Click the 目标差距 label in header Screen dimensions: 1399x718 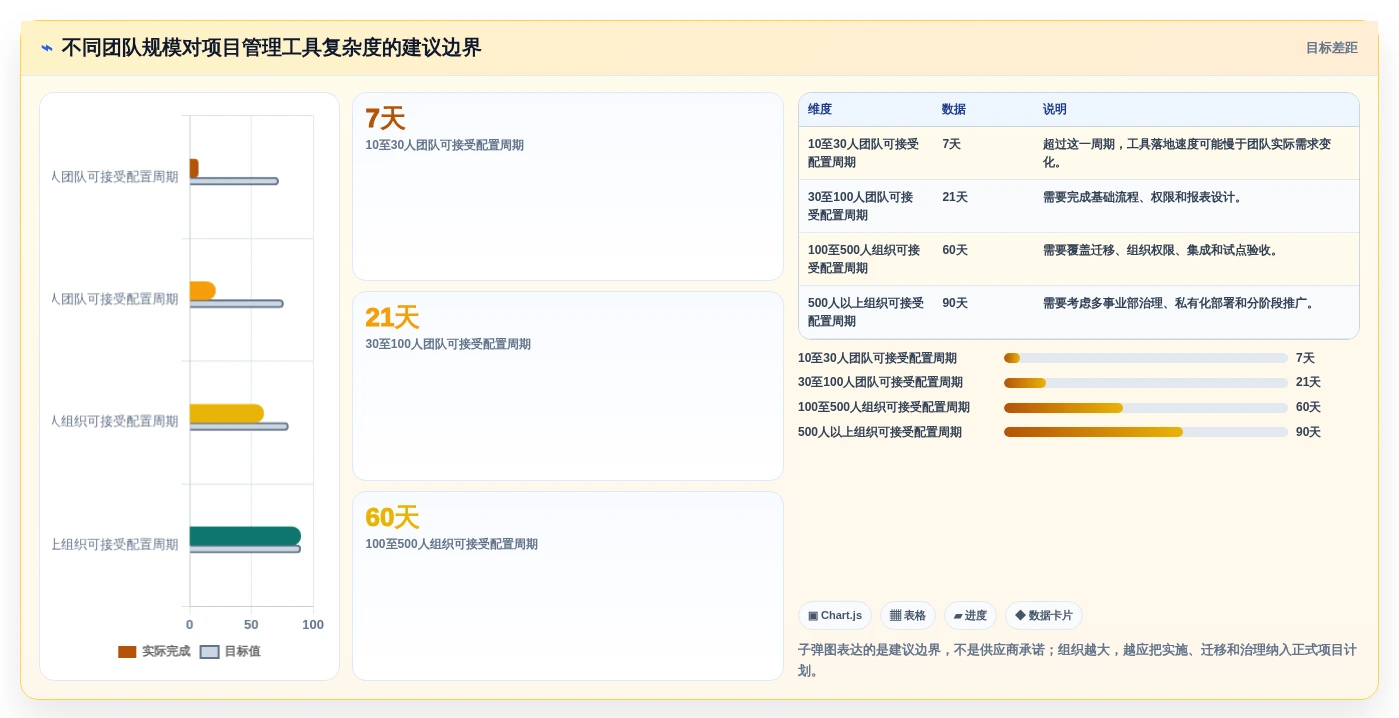pyautogui.click(x=1331, y=48)
